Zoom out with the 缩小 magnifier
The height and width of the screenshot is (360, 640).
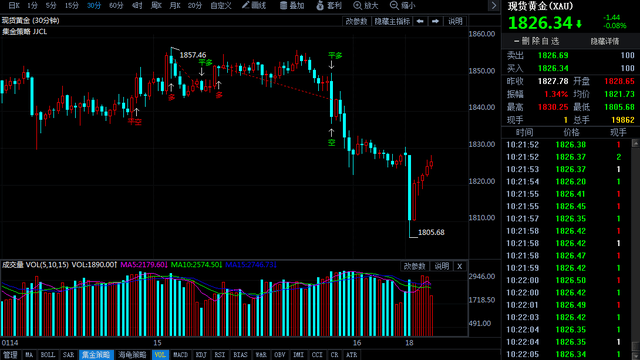pyautogui.click(x=402, y=5)
